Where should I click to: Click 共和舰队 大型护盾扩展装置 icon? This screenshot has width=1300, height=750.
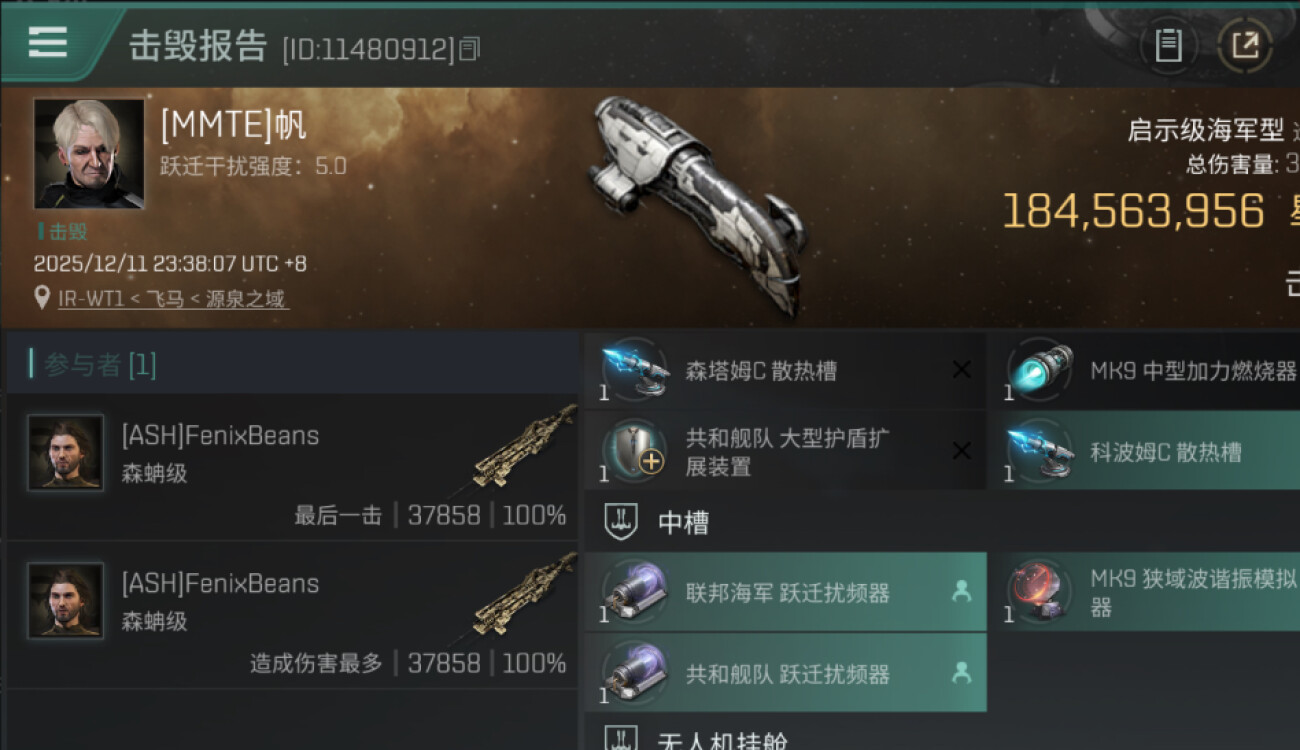633,451
